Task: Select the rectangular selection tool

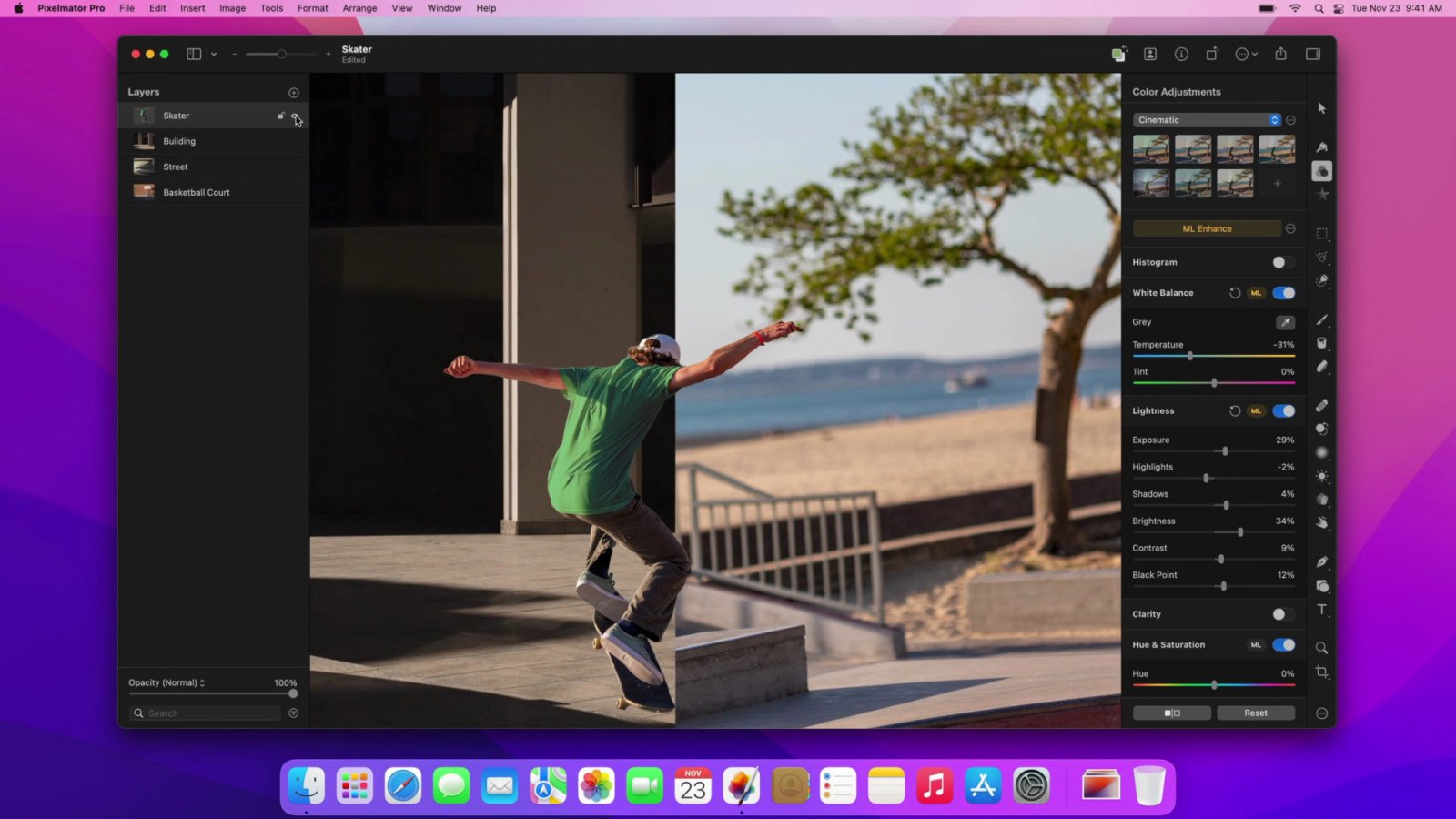Action: [1321, 234]
